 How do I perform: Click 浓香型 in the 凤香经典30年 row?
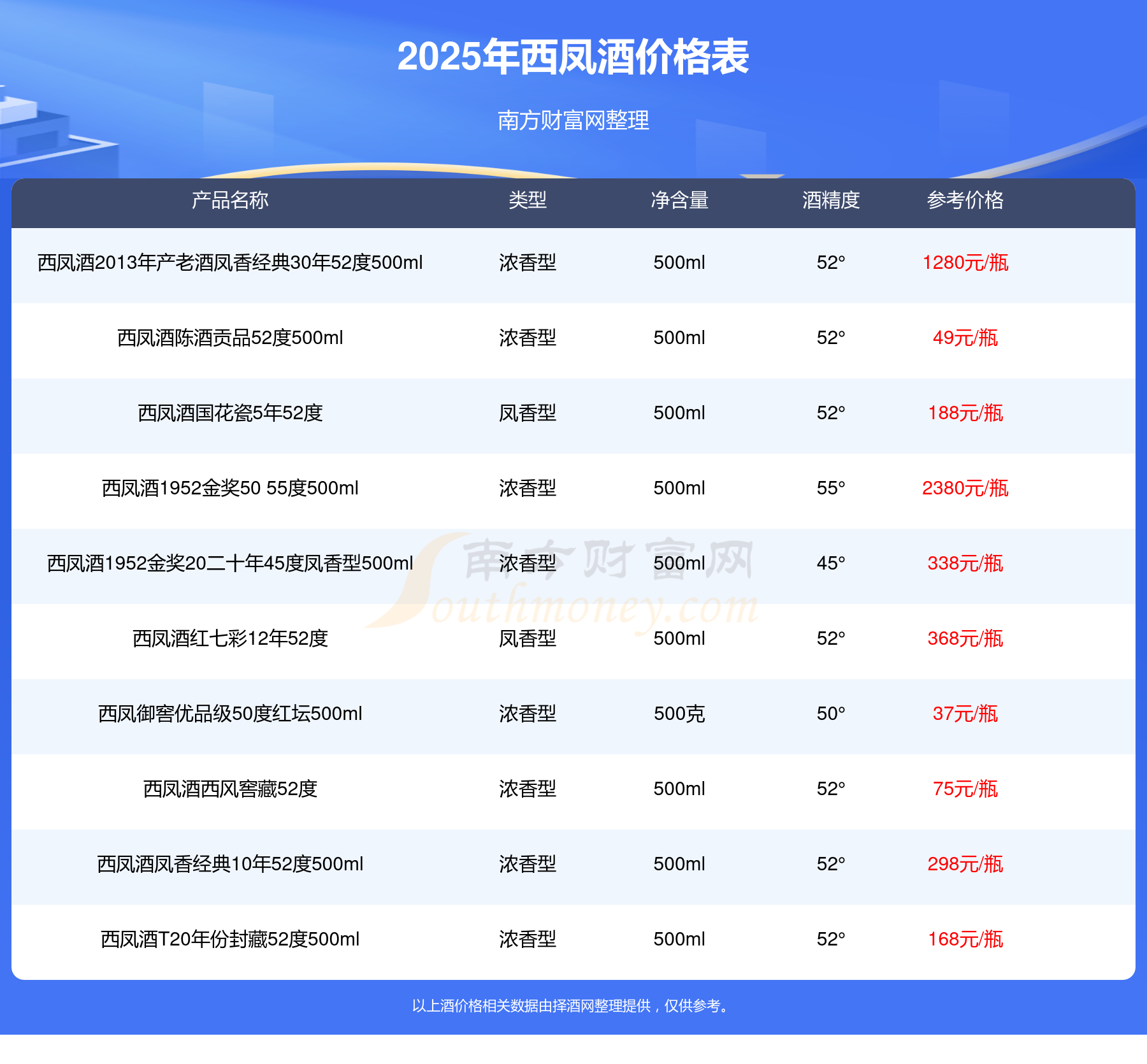pos(528,262)
